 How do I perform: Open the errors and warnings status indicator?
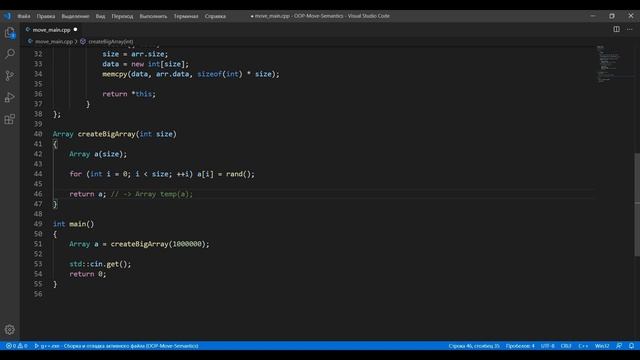tap(16, 346)
